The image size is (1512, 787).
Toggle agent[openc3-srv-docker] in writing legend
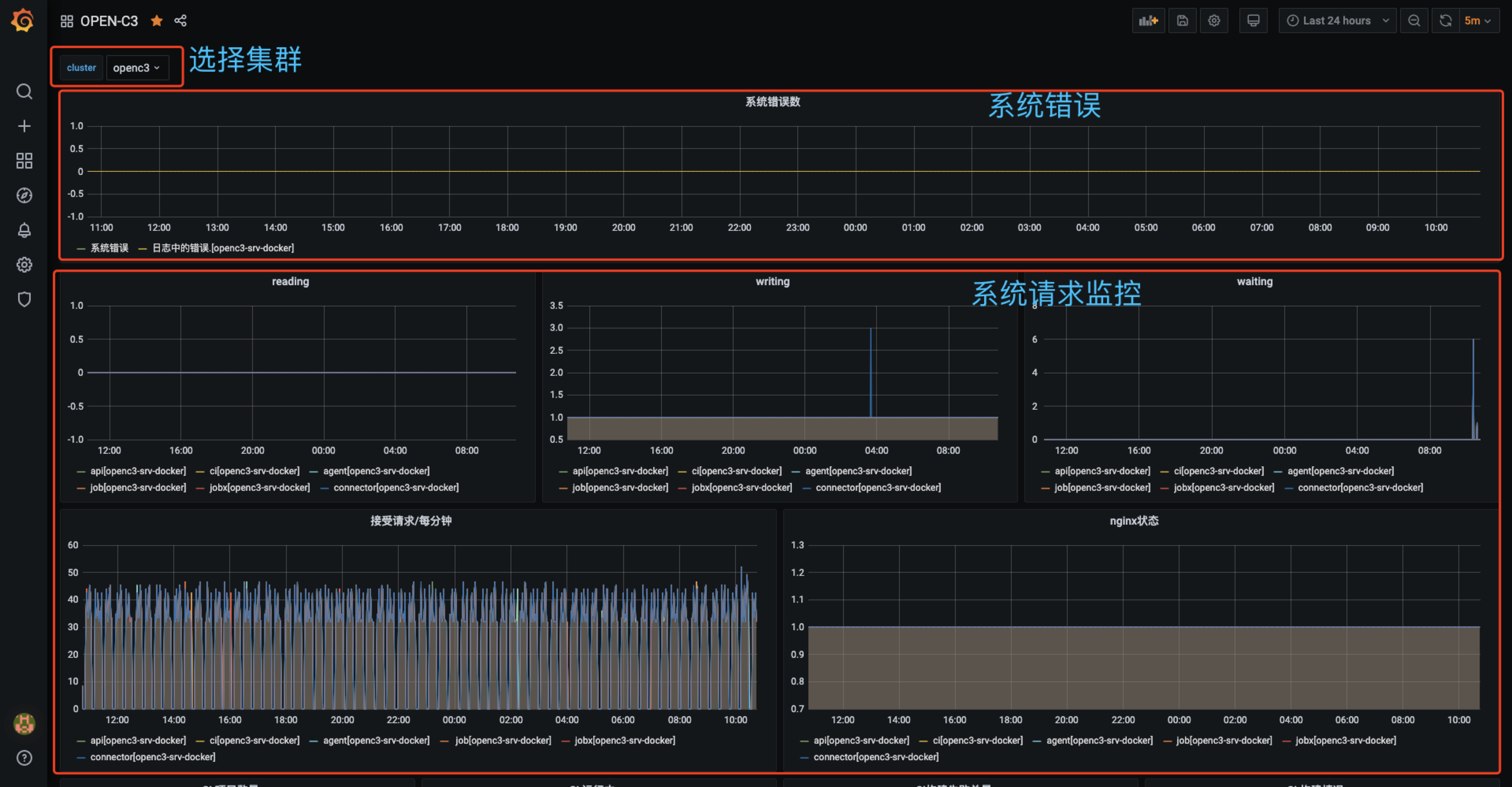[x=858, y=471]
